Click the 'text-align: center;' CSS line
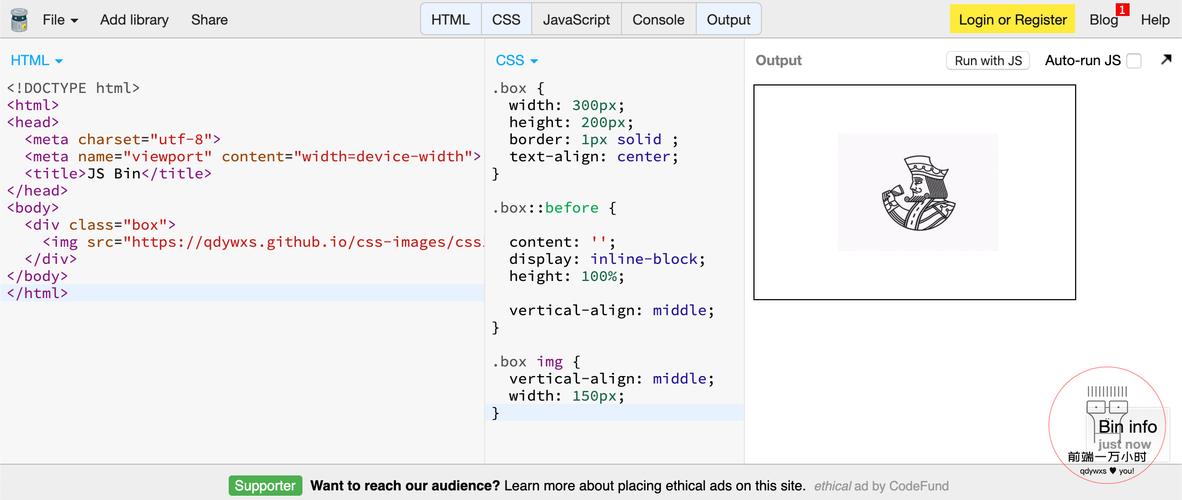The height and width of the screenshot is (500, 1182). point(594,156)
